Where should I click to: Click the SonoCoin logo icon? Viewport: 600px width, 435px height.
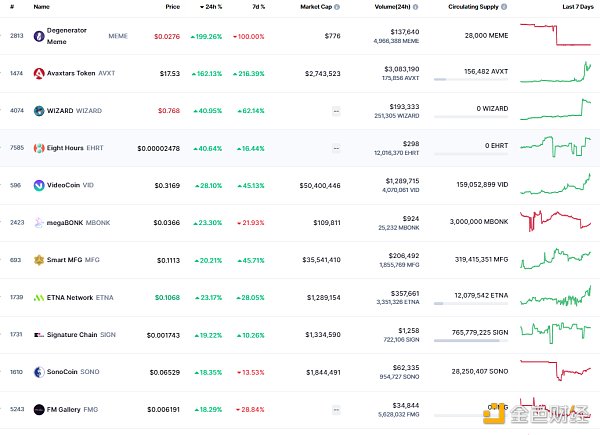pyautogui.click(x=38, y=372)
